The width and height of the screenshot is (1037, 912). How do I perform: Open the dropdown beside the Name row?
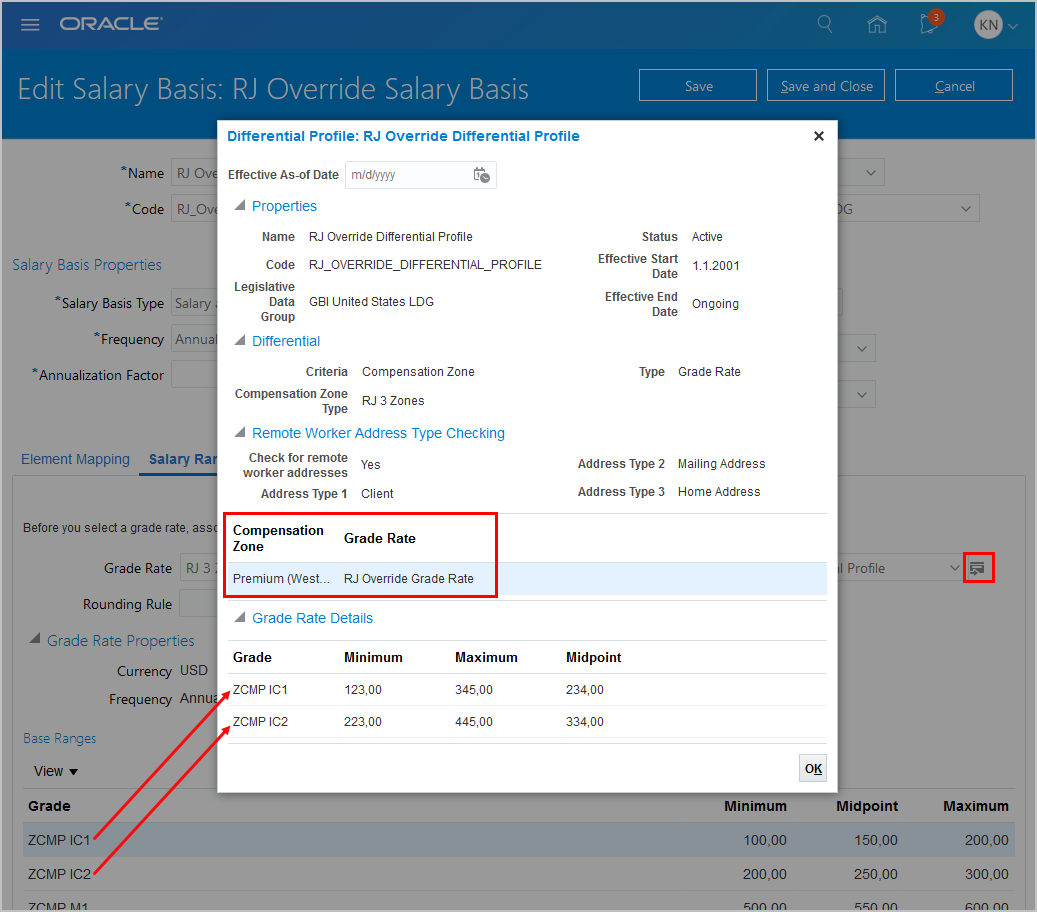871,173
